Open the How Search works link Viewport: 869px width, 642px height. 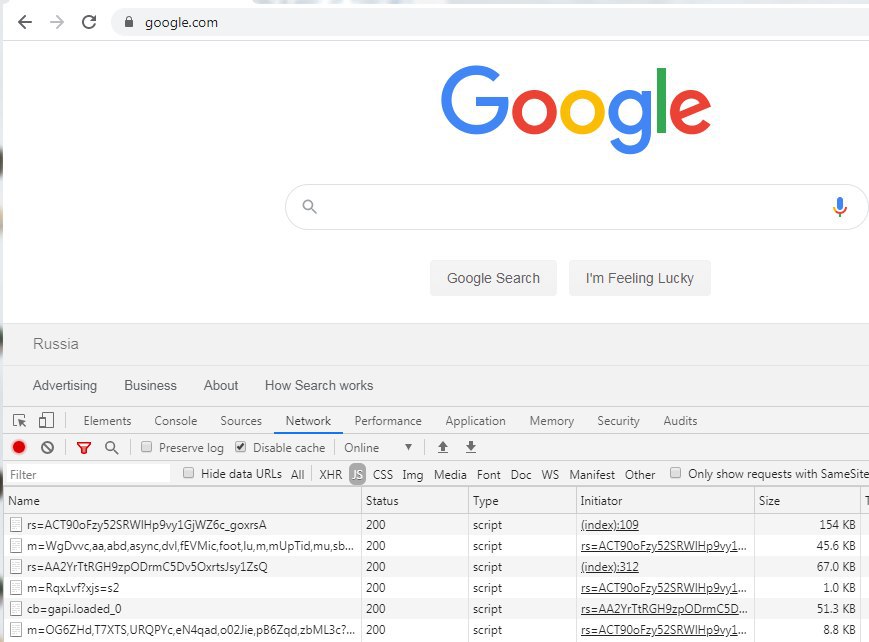(x=319, y=385)
